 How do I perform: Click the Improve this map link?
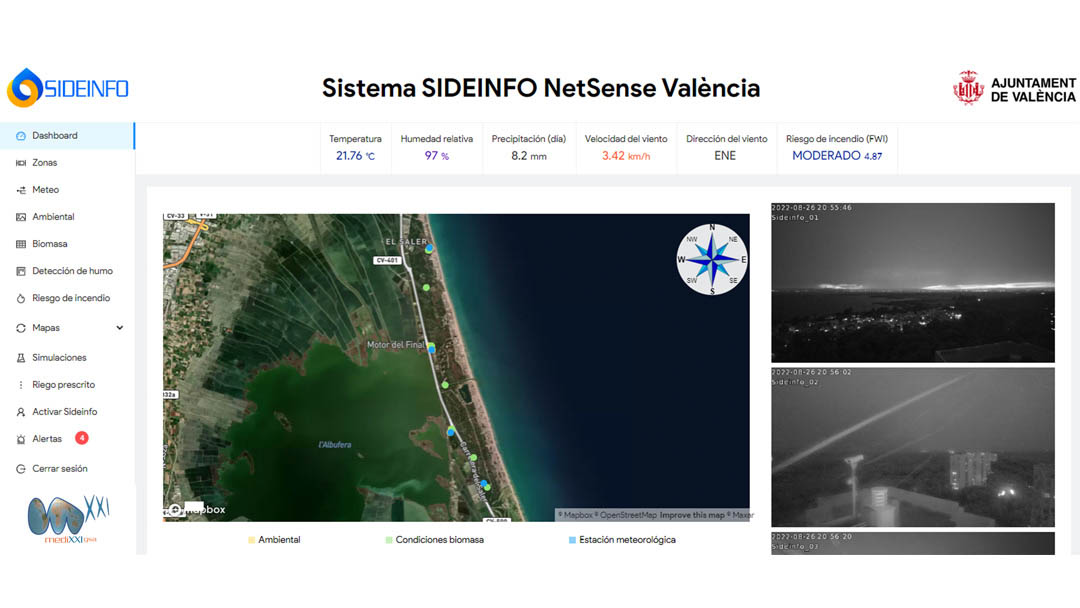[692, 515]
